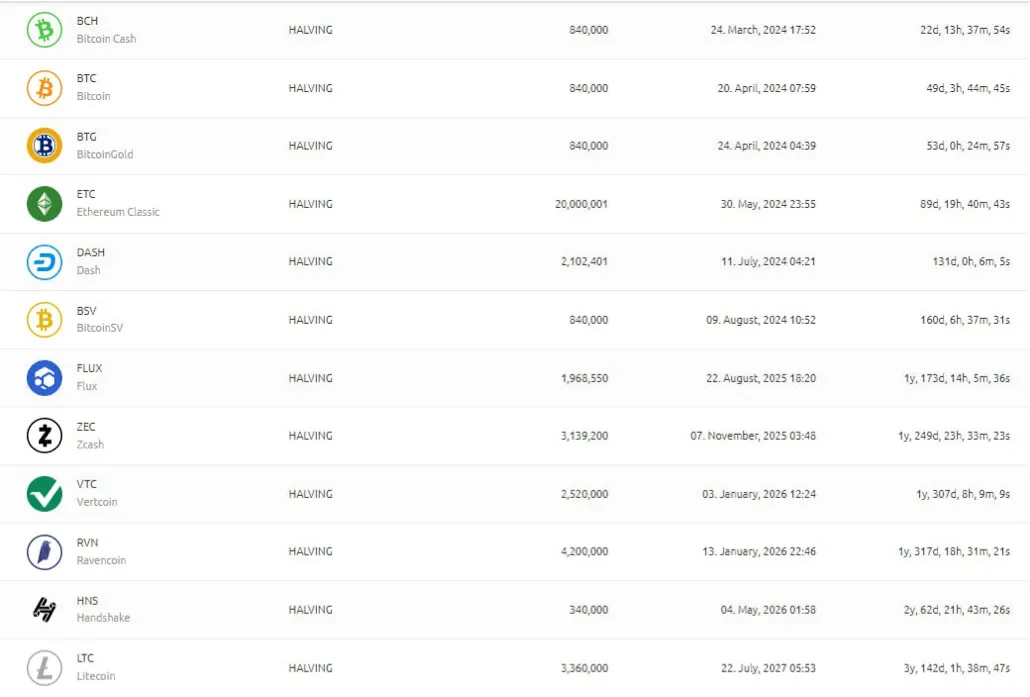Click the orange Bitcoin logo icon

tap(44, 88)
